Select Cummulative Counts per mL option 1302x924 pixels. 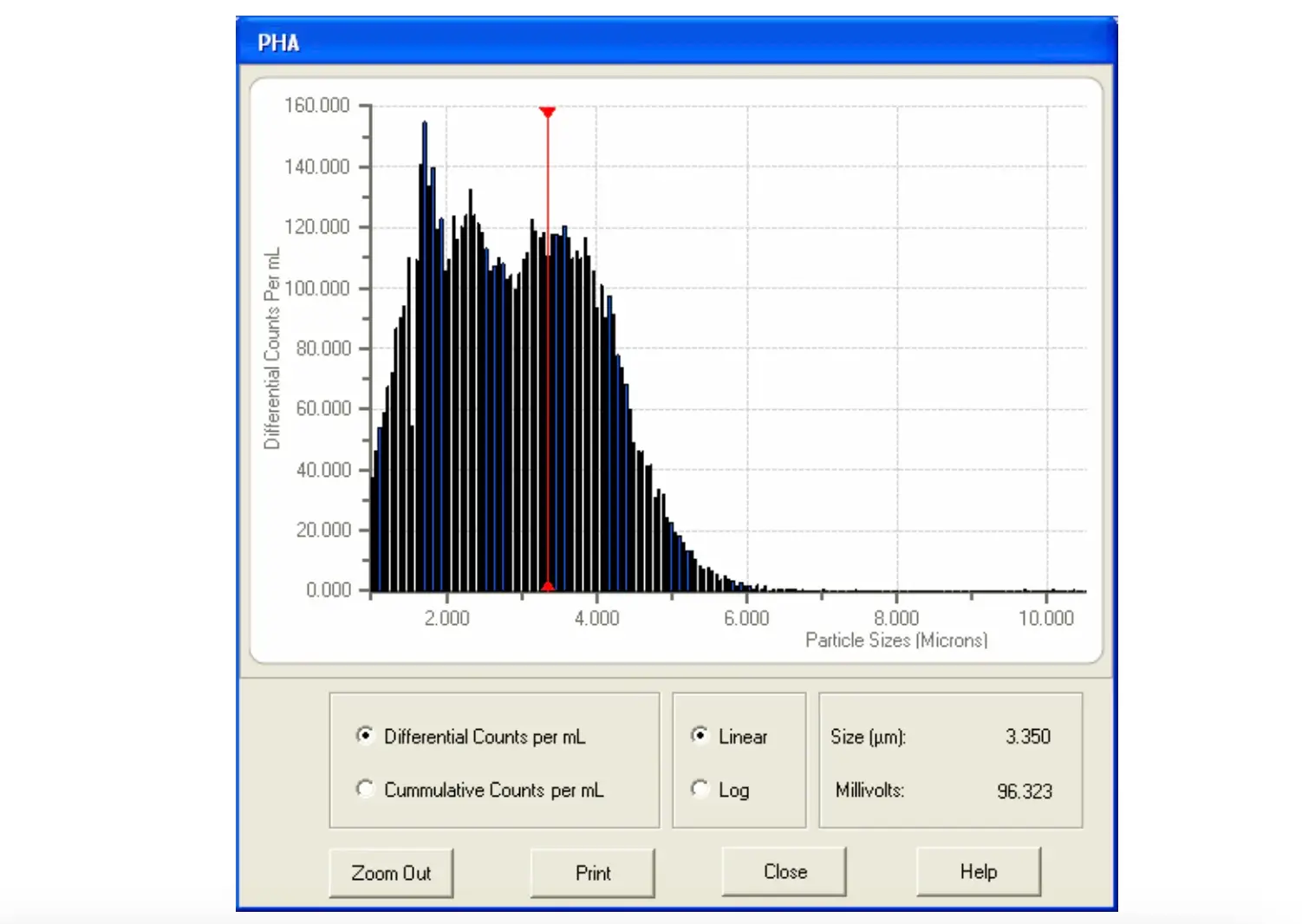click(x=366, y=789)
